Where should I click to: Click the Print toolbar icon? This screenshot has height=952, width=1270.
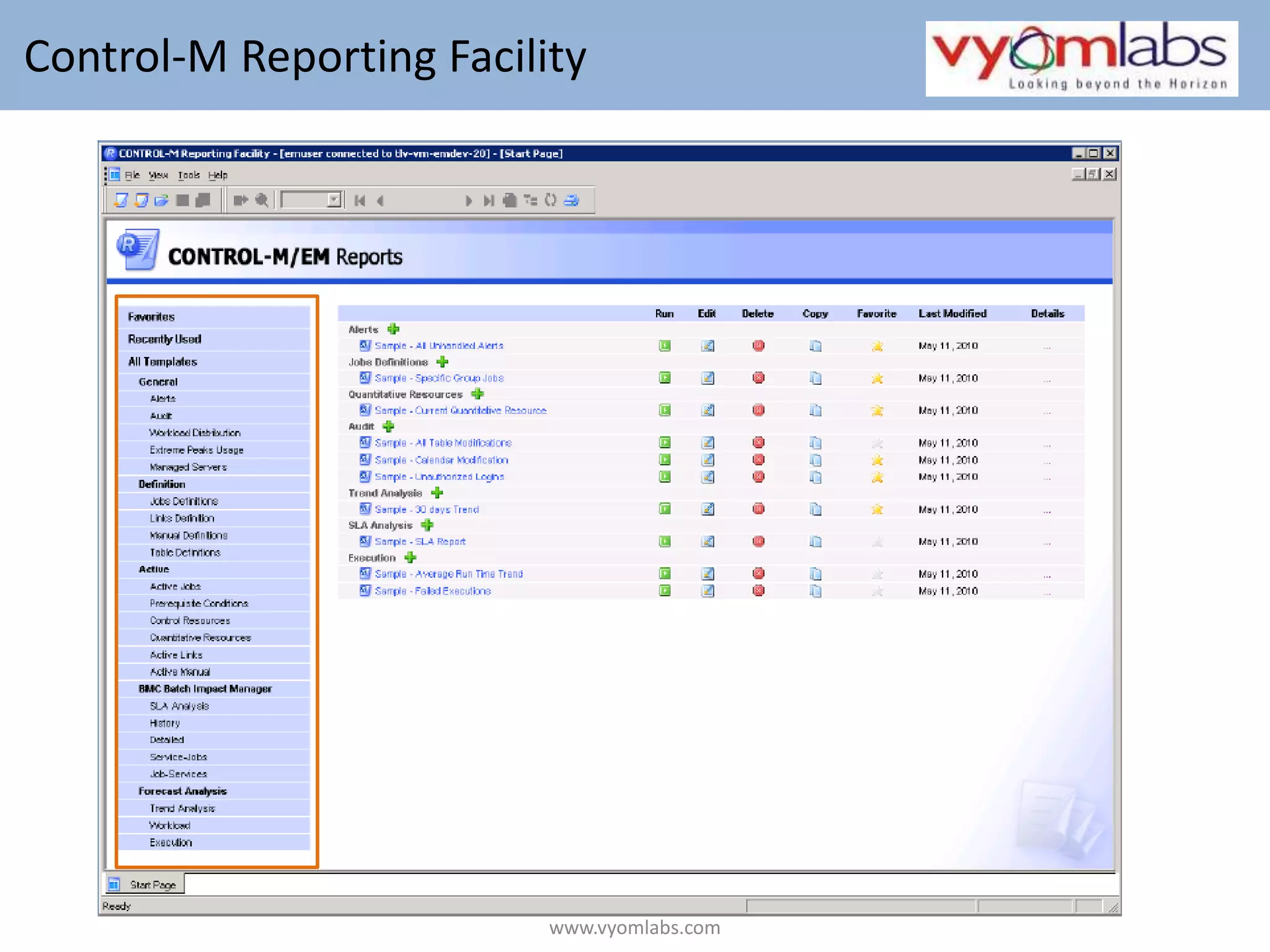(572, 200)
